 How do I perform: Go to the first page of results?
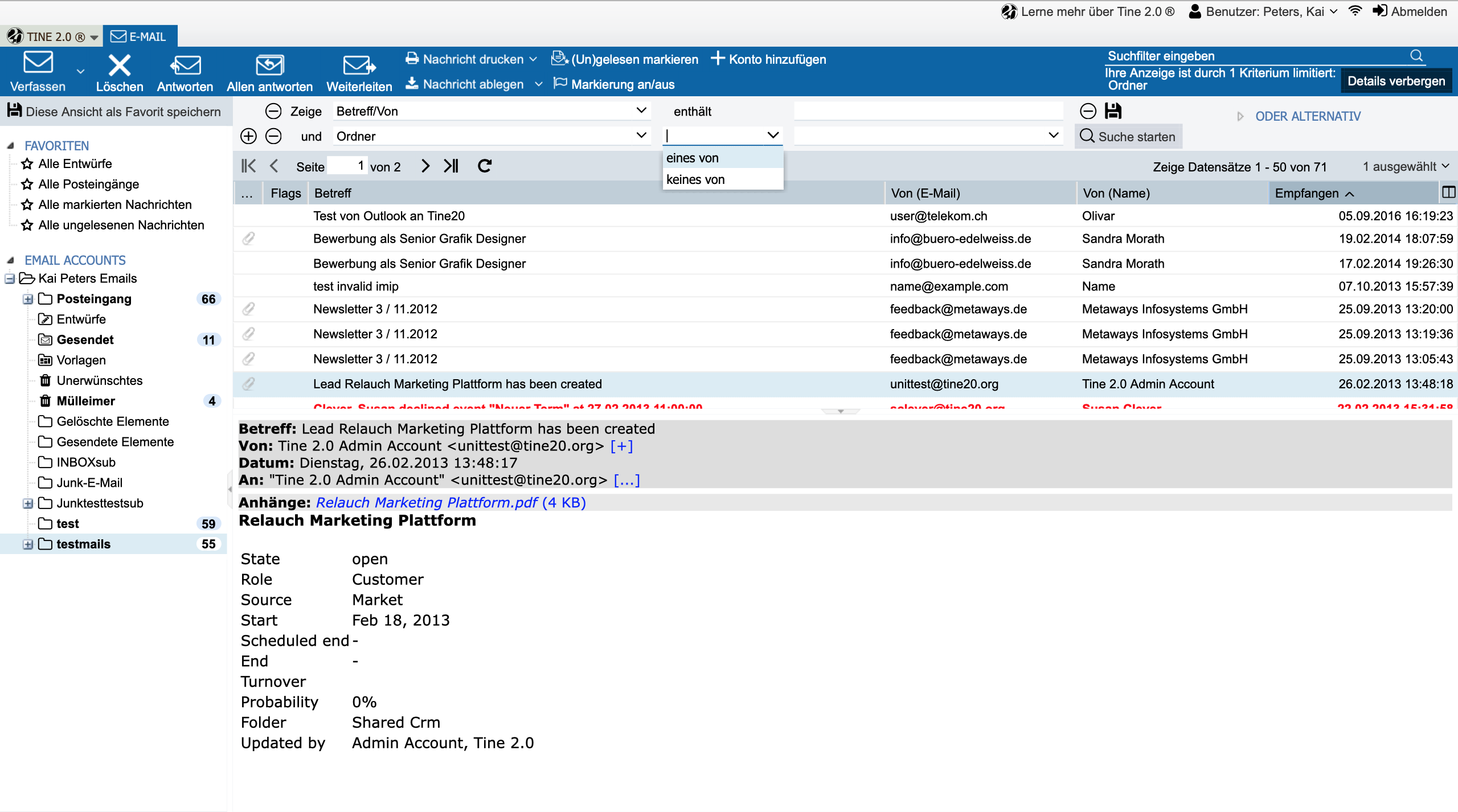248,166
